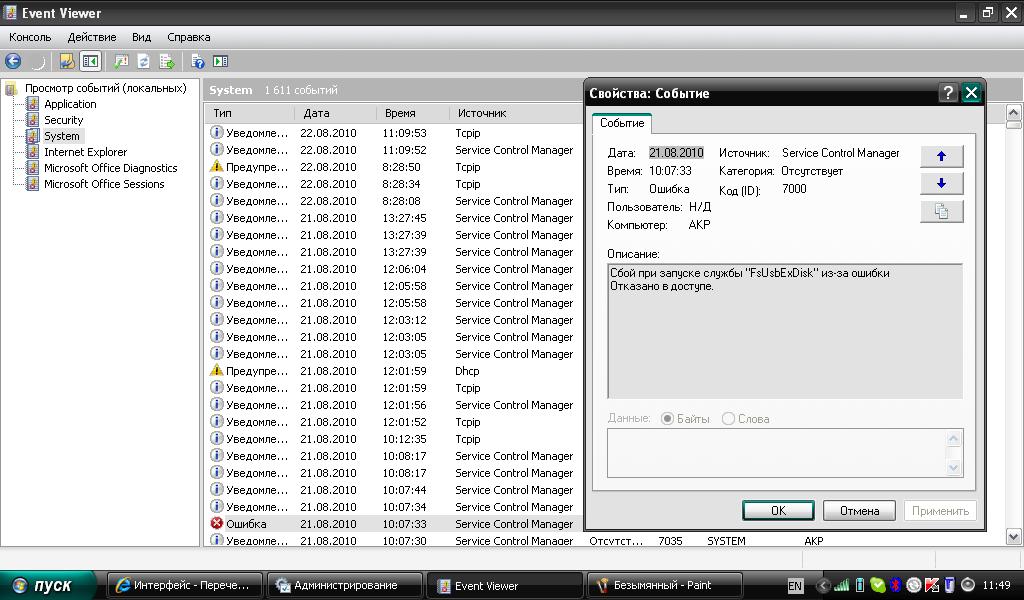Sort by the Время column header
This screenshot has height=600, width=1024.
pos(413,113)
